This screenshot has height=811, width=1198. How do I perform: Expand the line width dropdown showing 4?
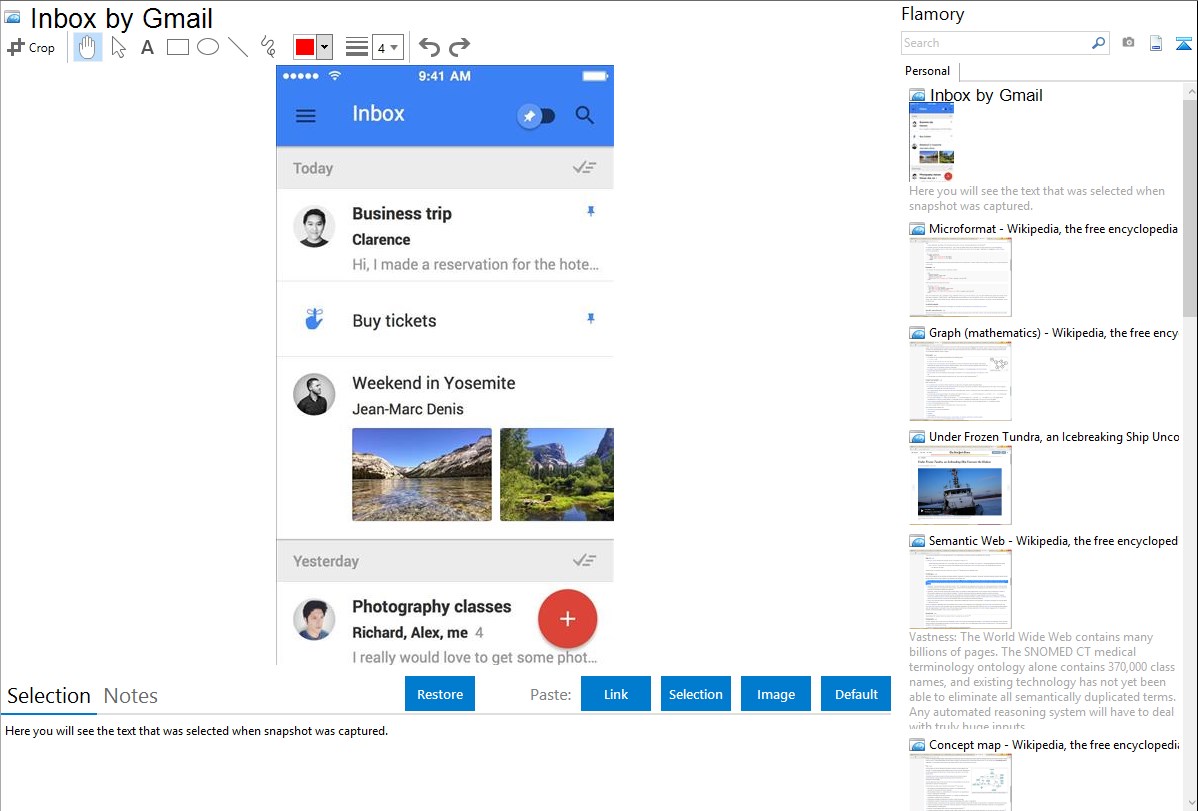[387, 47]
